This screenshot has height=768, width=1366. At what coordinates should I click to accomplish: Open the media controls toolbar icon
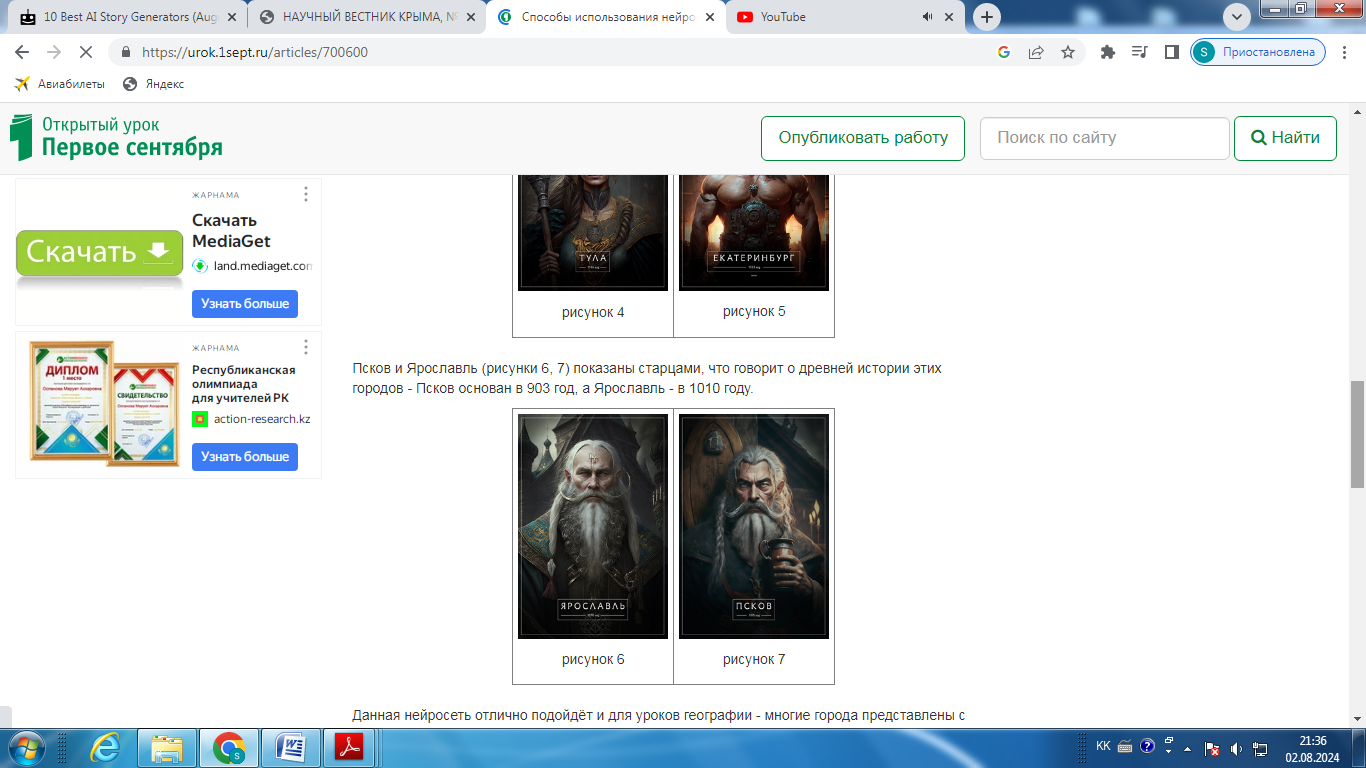tap(1140, 52)
